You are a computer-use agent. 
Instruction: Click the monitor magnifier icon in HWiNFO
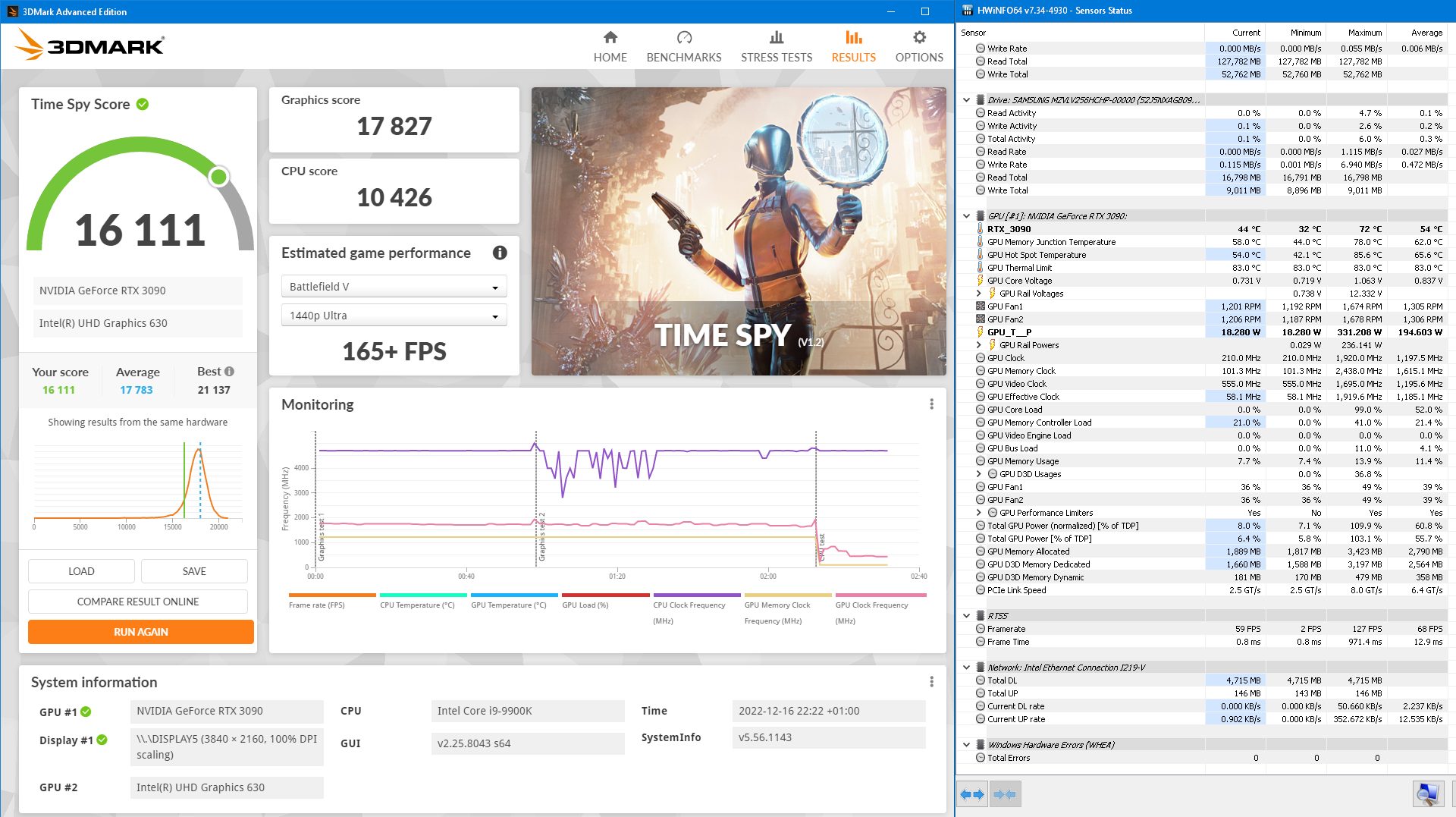tap(1428, 794)
